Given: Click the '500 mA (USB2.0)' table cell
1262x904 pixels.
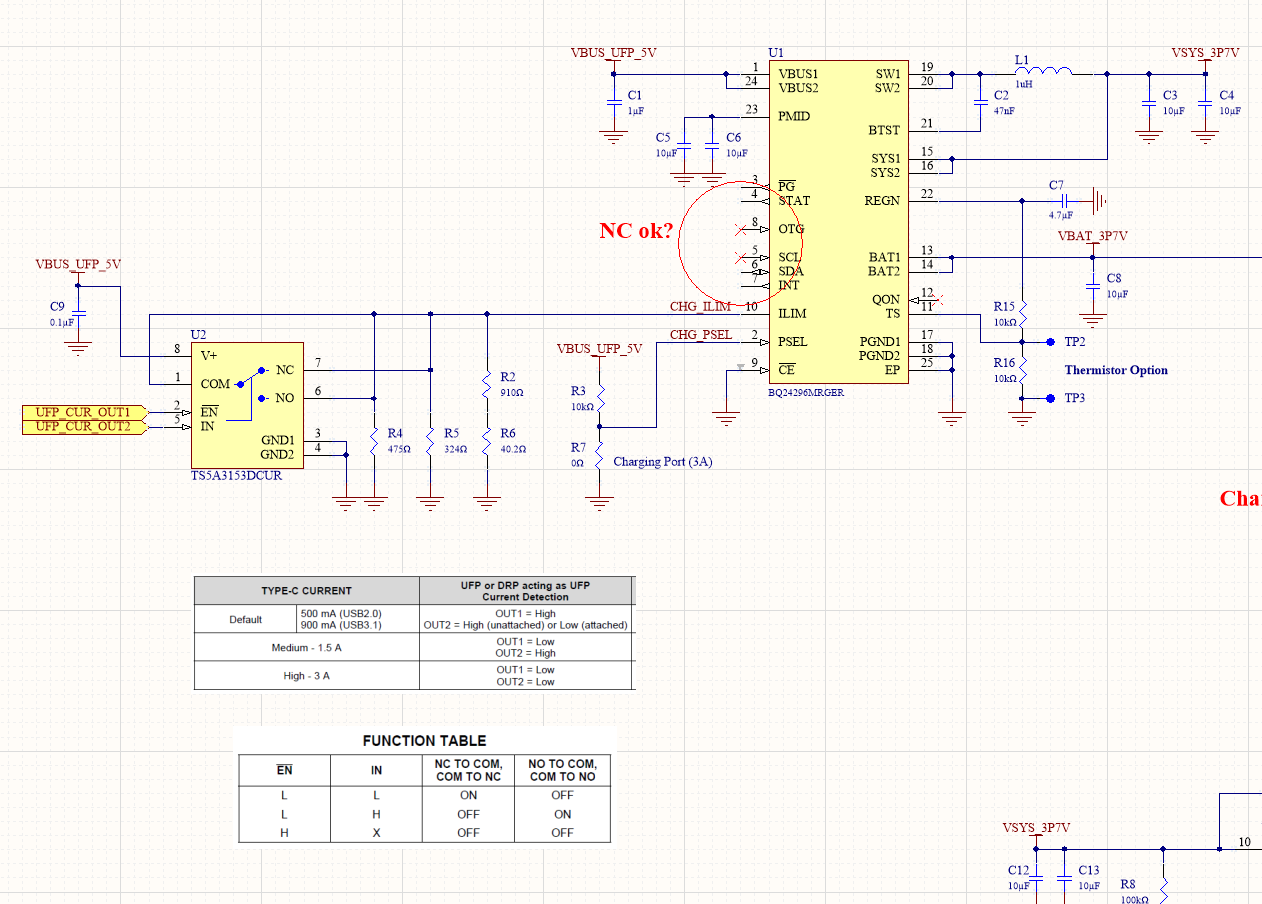Looking at the screenshot, I should click(x=341, y=613).
